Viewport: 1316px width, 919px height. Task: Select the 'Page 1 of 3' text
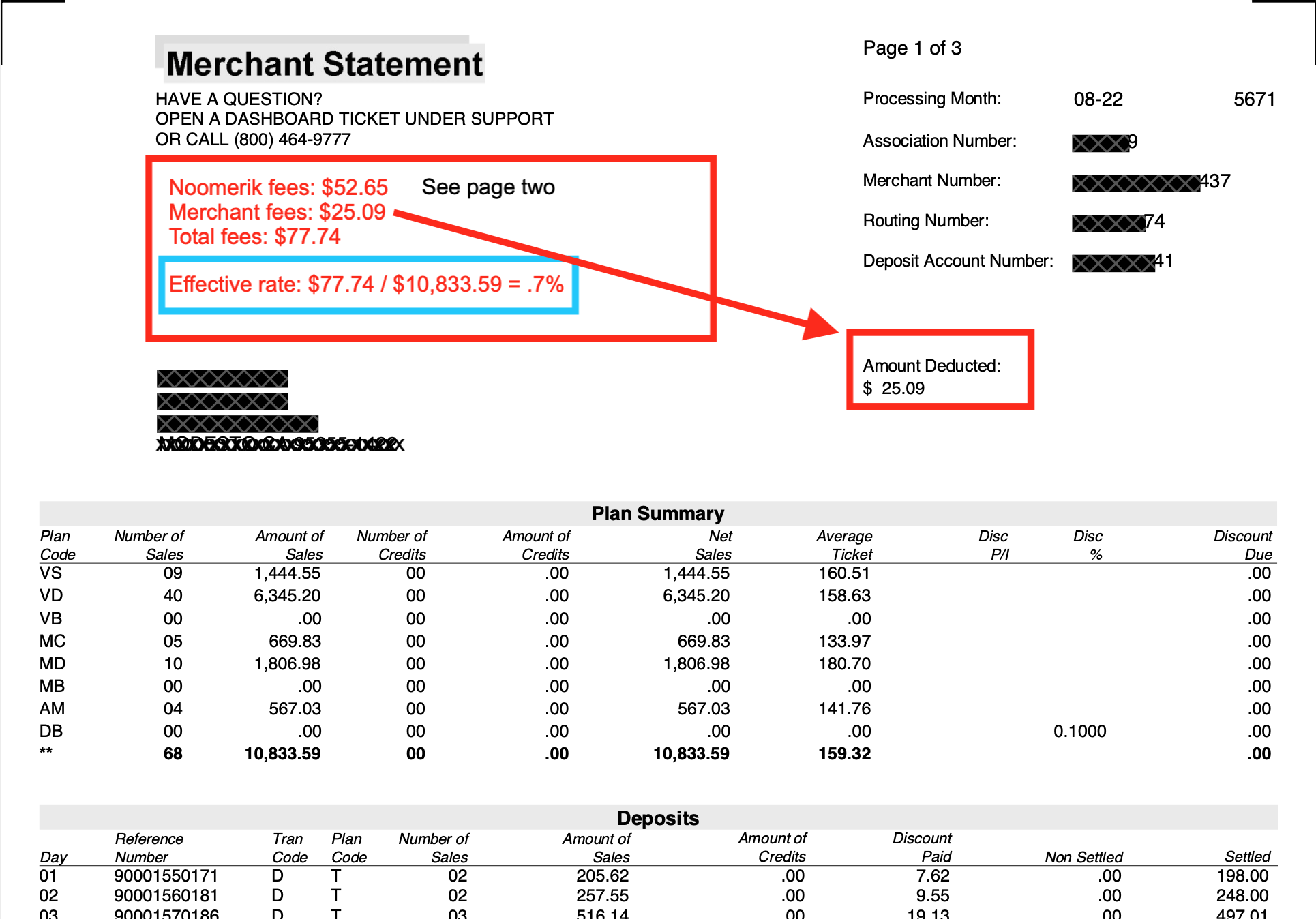pos(912,48)
